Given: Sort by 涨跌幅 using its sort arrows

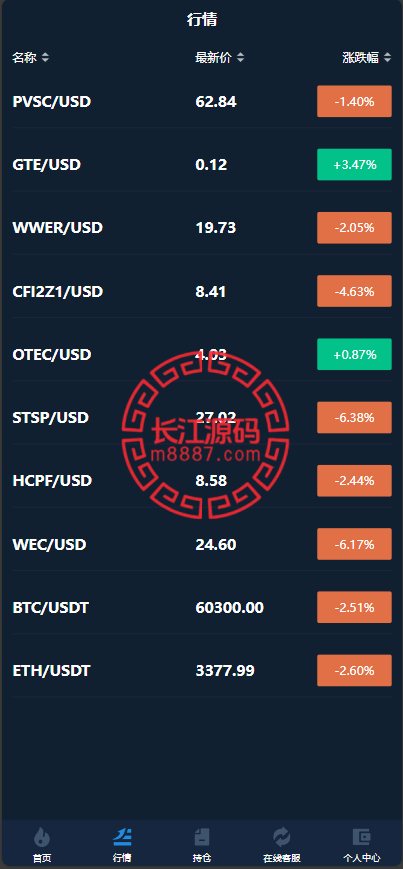Looking at the screenshot, I should tap(387, 58).
